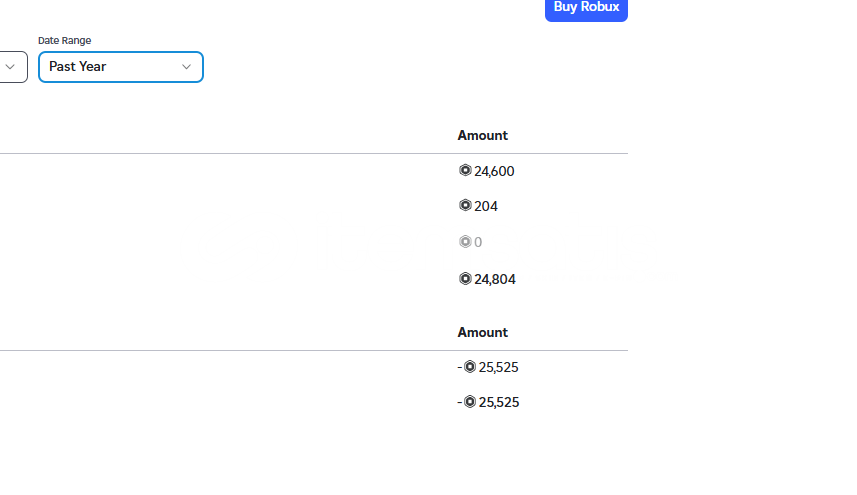
Task: Click the greyed-out 0 amount
Action: point(478,242)
